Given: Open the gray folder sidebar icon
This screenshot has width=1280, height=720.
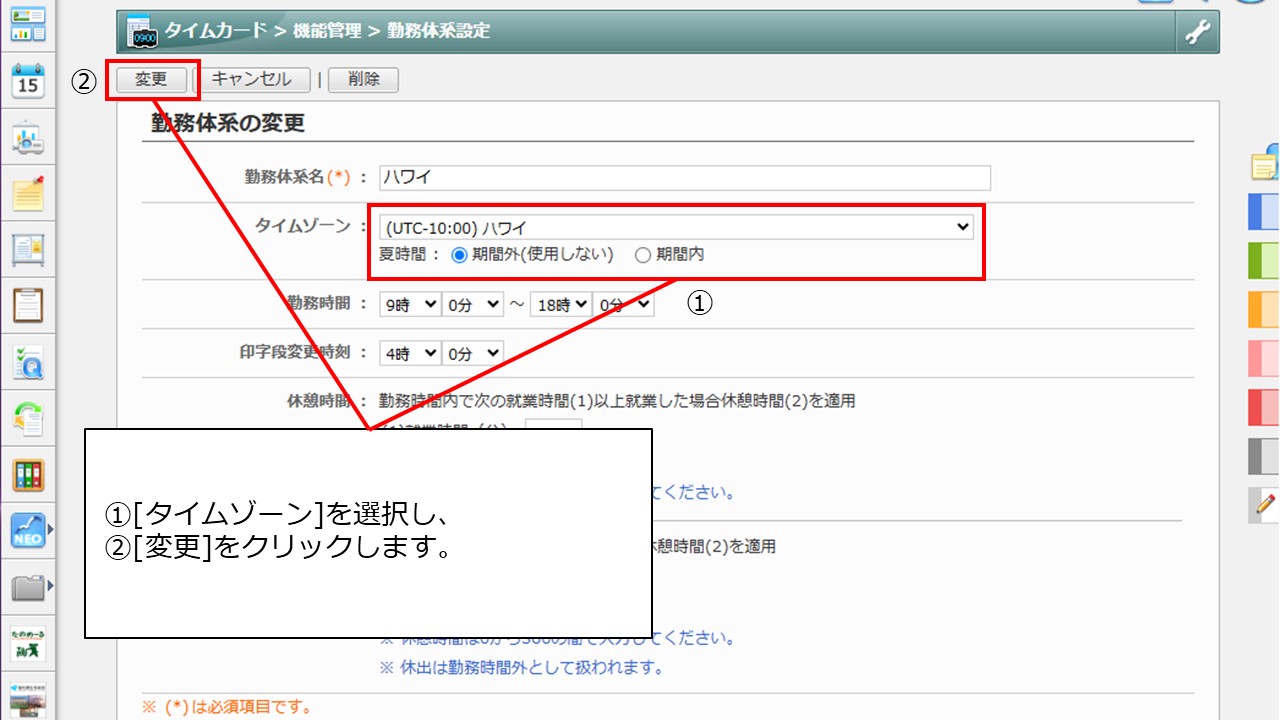Looking at the screenshot, I should [28, 586].
